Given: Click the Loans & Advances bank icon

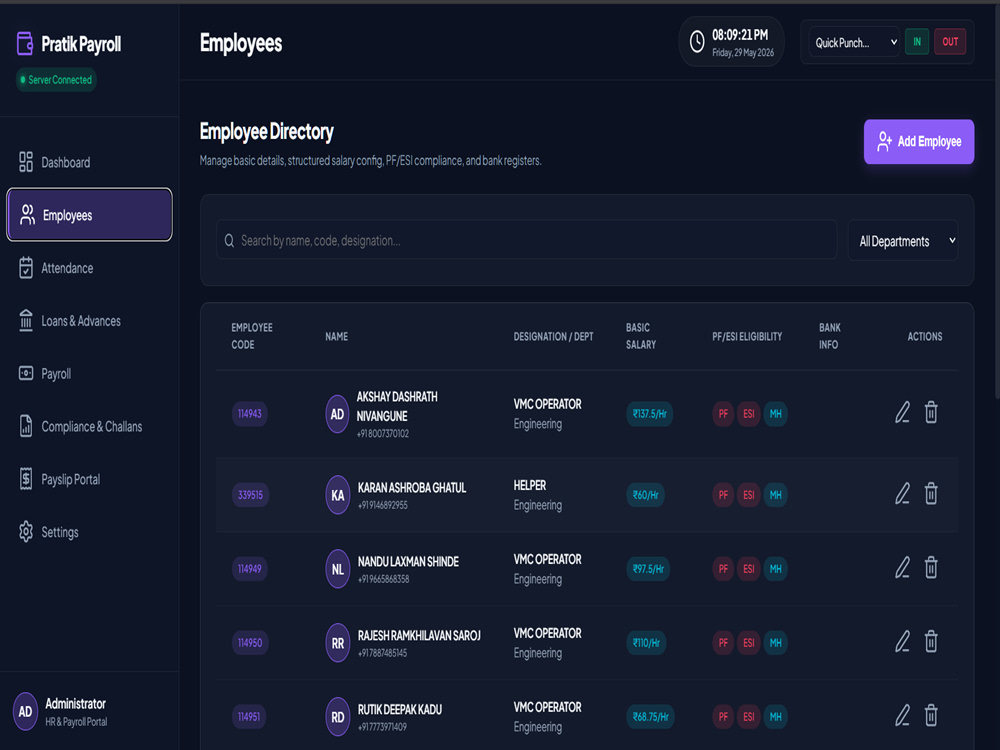Looking at the screenshot, I should coord(26,321).
